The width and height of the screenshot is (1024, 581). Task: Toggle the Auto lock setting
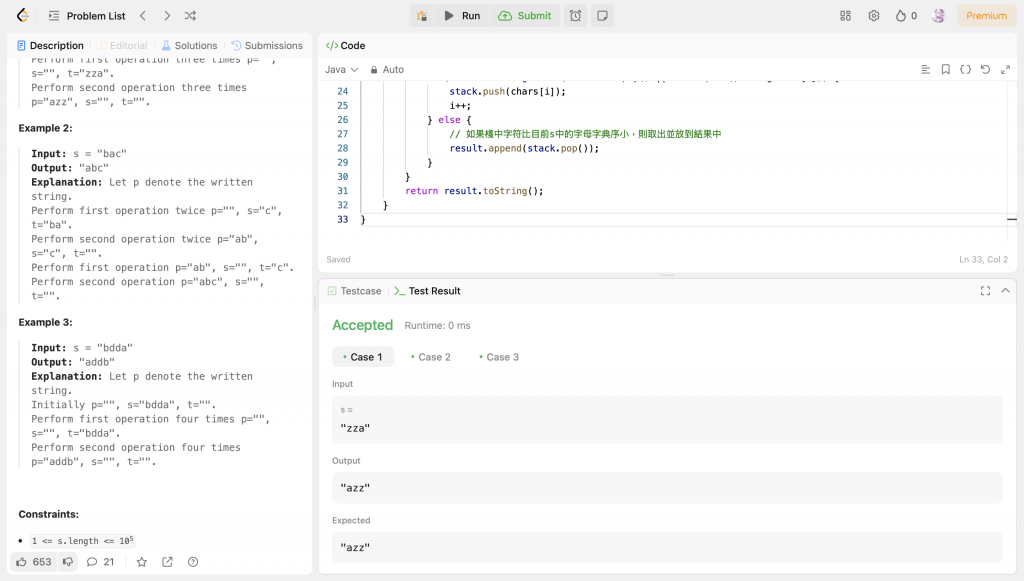[x=387, y=69]
